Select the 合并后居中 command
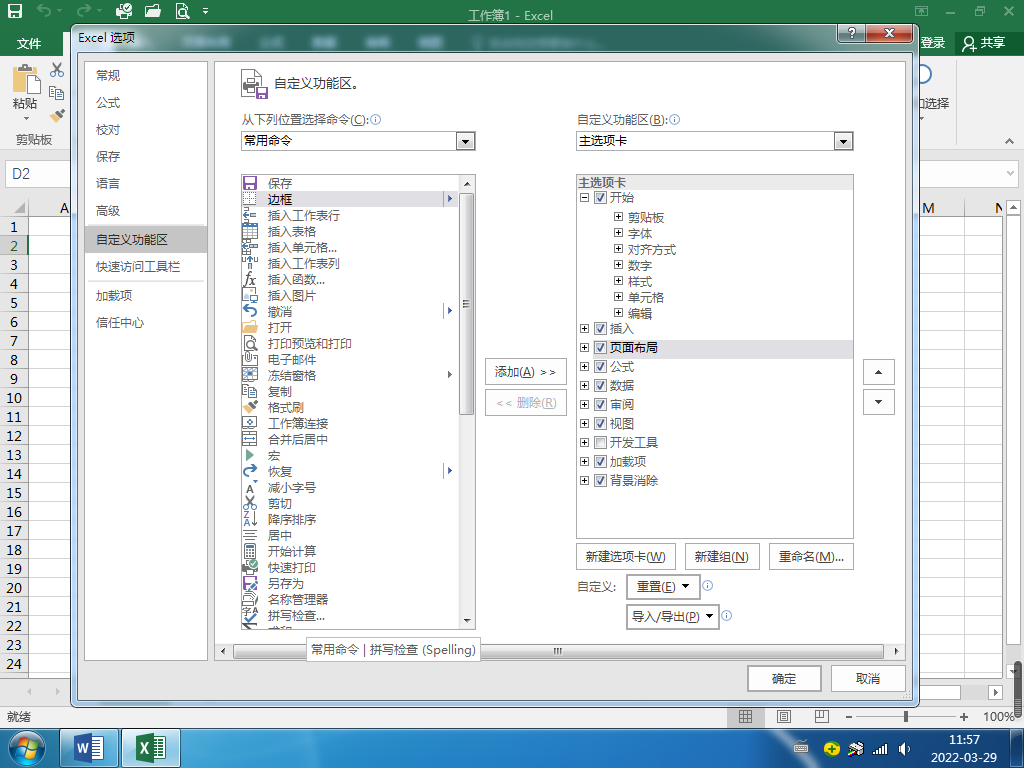The height and width of the screenshot is (768, 1024). (x=349, y=440)
